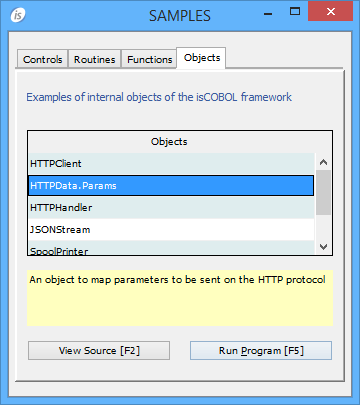Image resolution: width=360 pixels, height=405 pixels.
Task: Click the list scrollbar thumb
Action: tap(323, 192)
